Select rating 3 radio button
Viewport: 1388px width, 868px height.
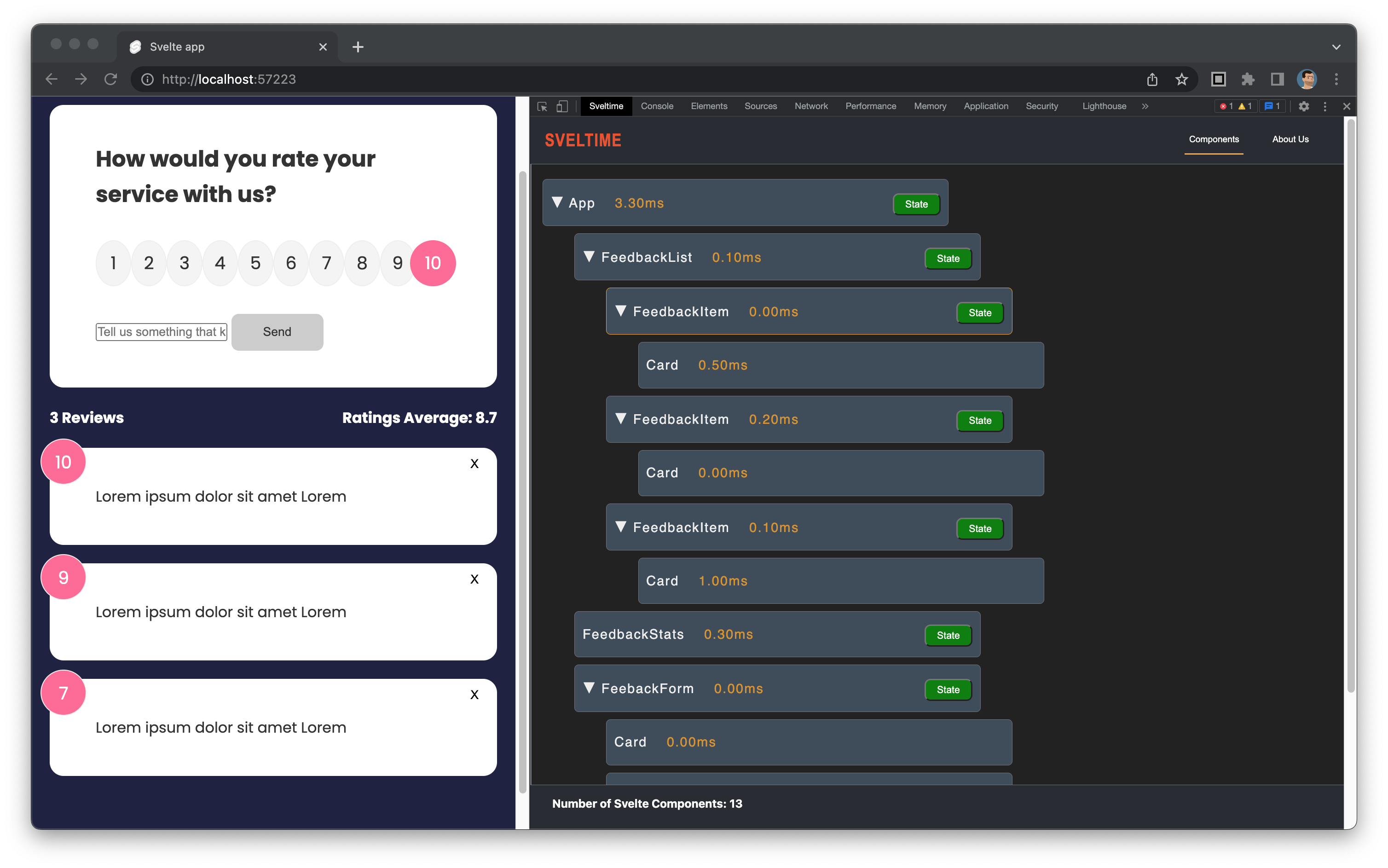[x=184, y=263]
